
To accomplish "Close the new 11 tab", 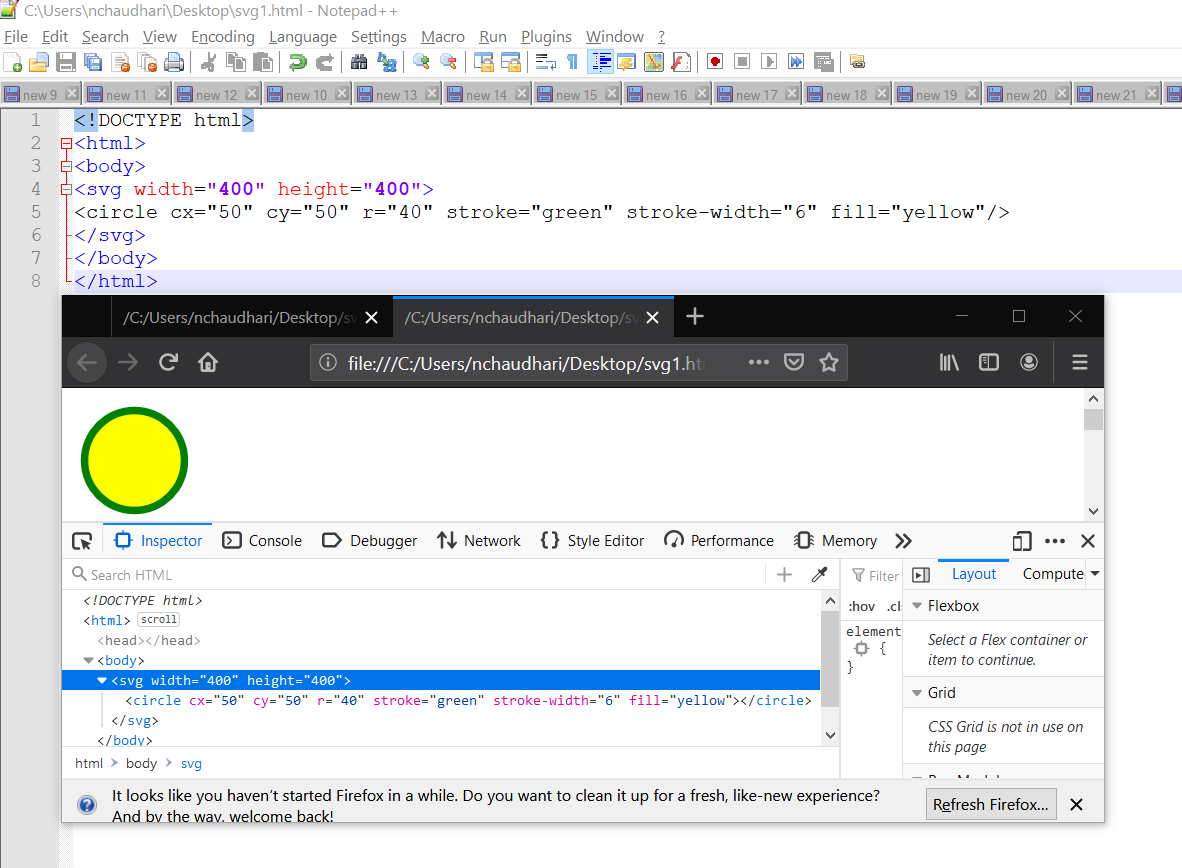I will pyautogui.click(x=162, y=94).
